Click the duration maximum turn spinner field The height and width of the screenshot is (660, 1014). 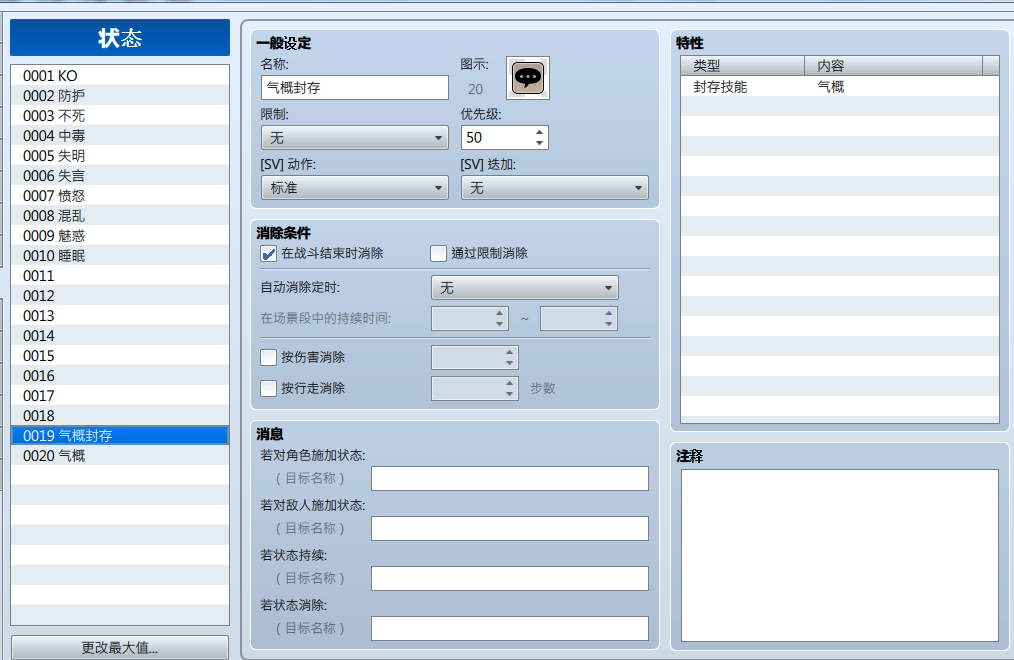pos(579,319)
